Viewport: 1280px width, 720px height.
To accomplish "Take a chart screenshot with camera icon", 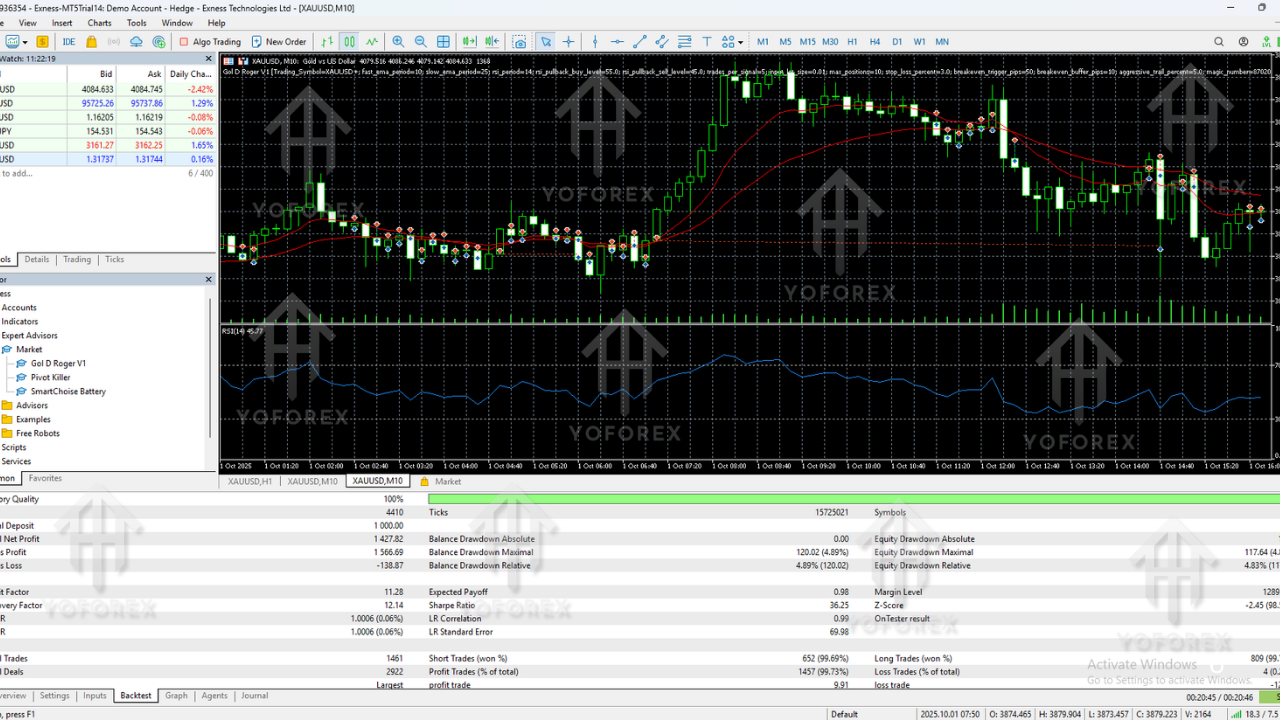I will [x=519, y=42].
